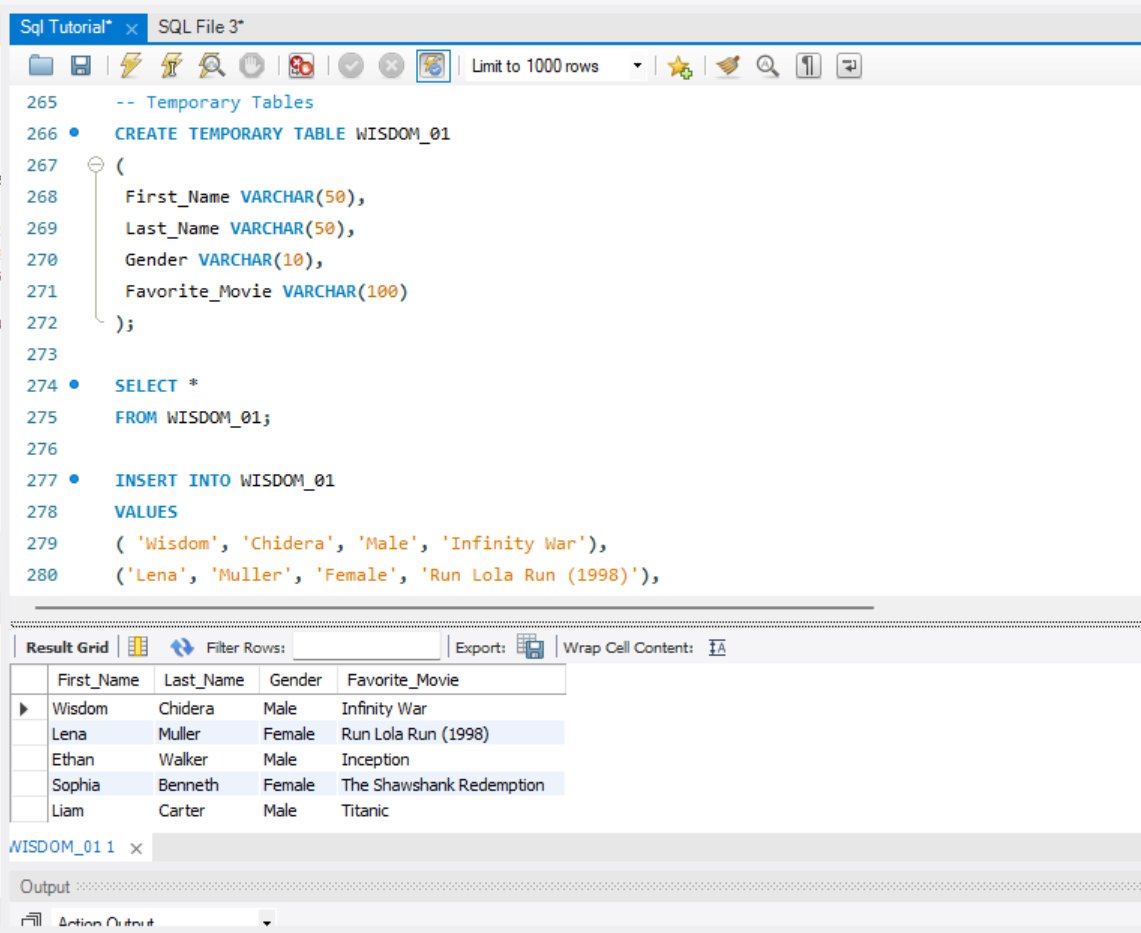Sort by Last_Name column header
The width and height of the screenshot is (1141, 933).
point(206,680)
